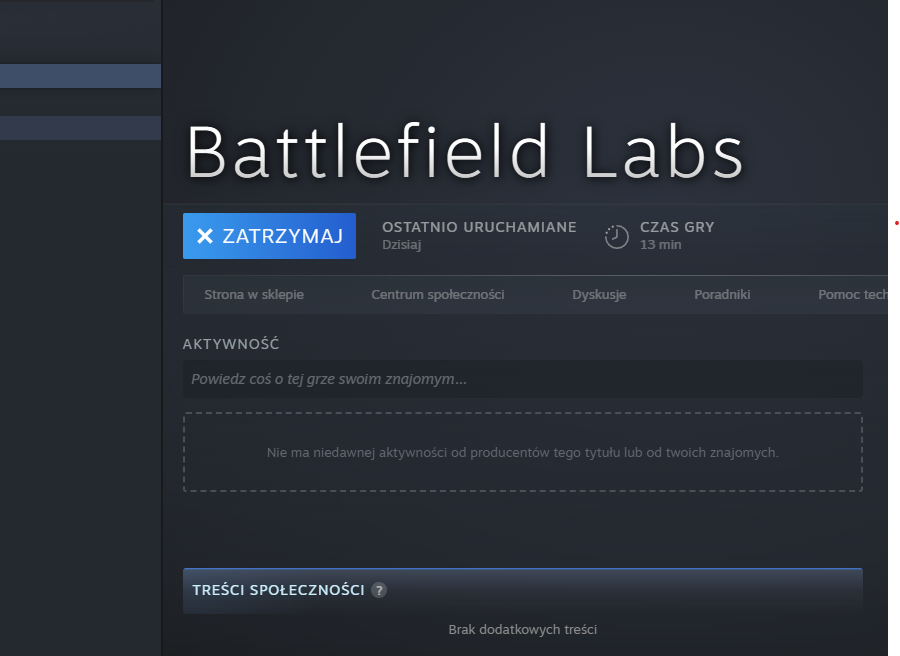900x656 pixels.
Task: Click the TREŚCI SPOŁECZNOŚCI section header
Action: pyautogui.click(x=278, y=590)
